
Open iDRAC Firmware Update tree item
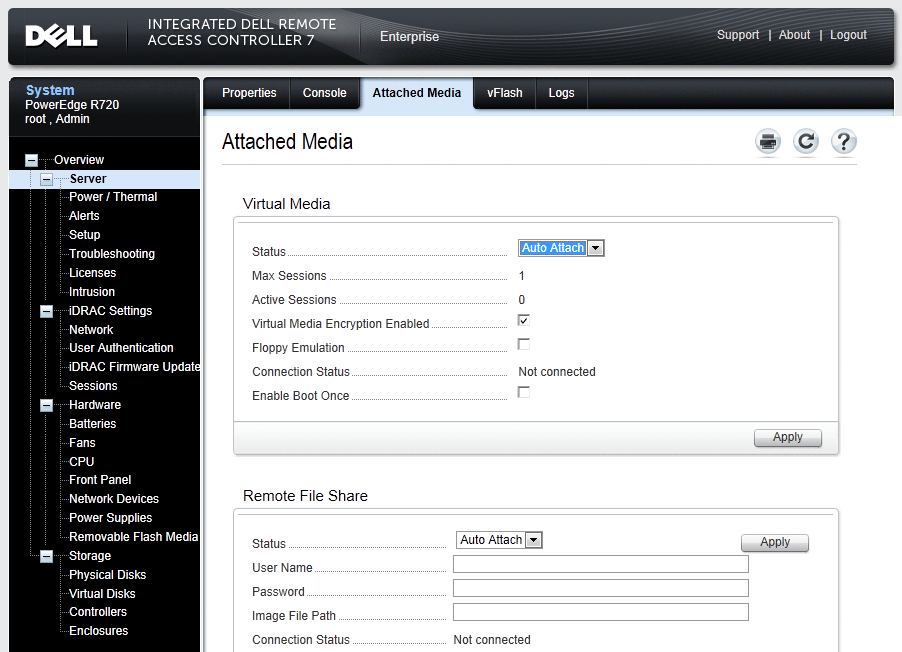tap(134, 367)
